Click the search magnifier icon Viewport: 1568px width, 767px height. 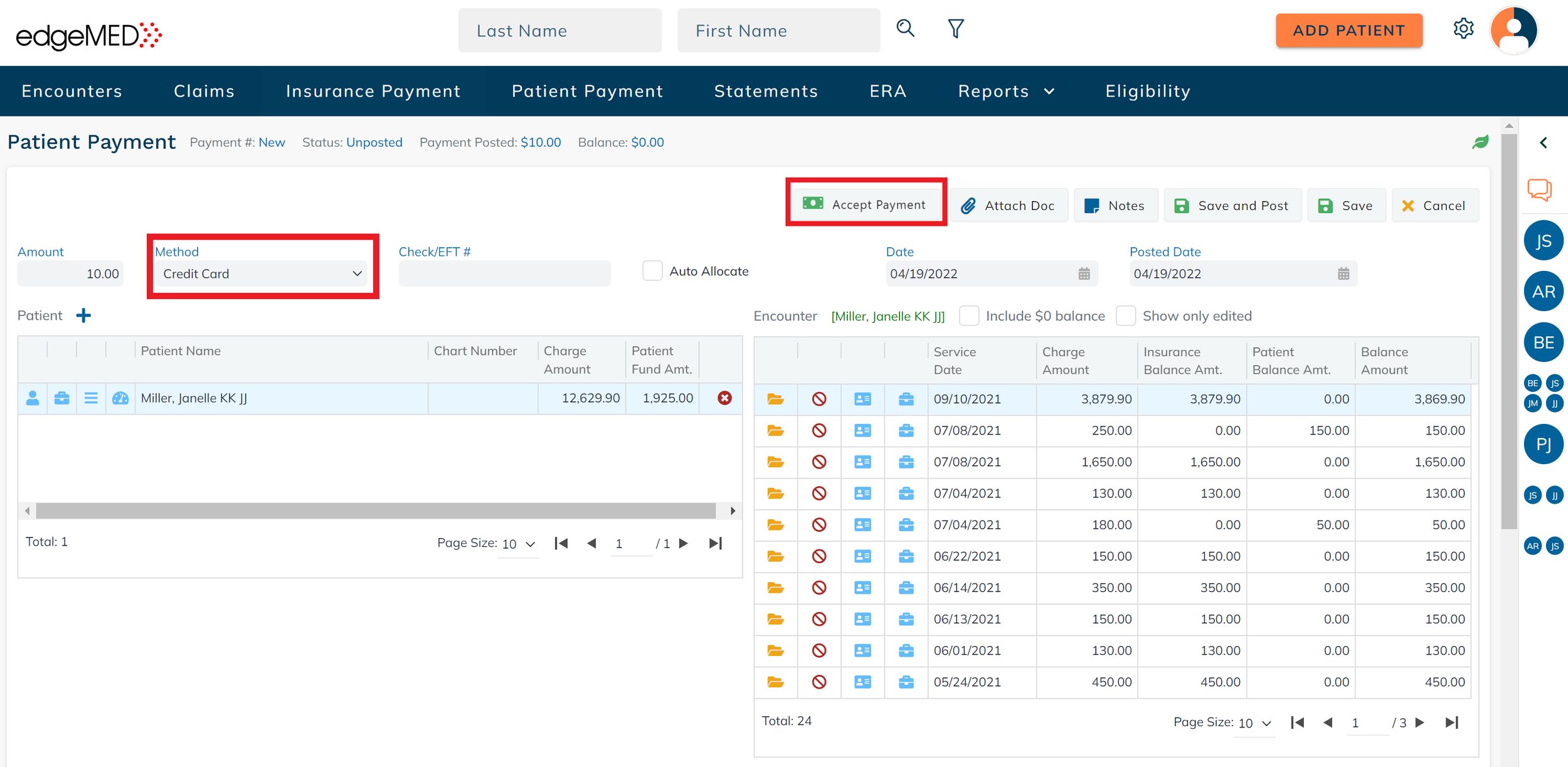tap(905, 28)
